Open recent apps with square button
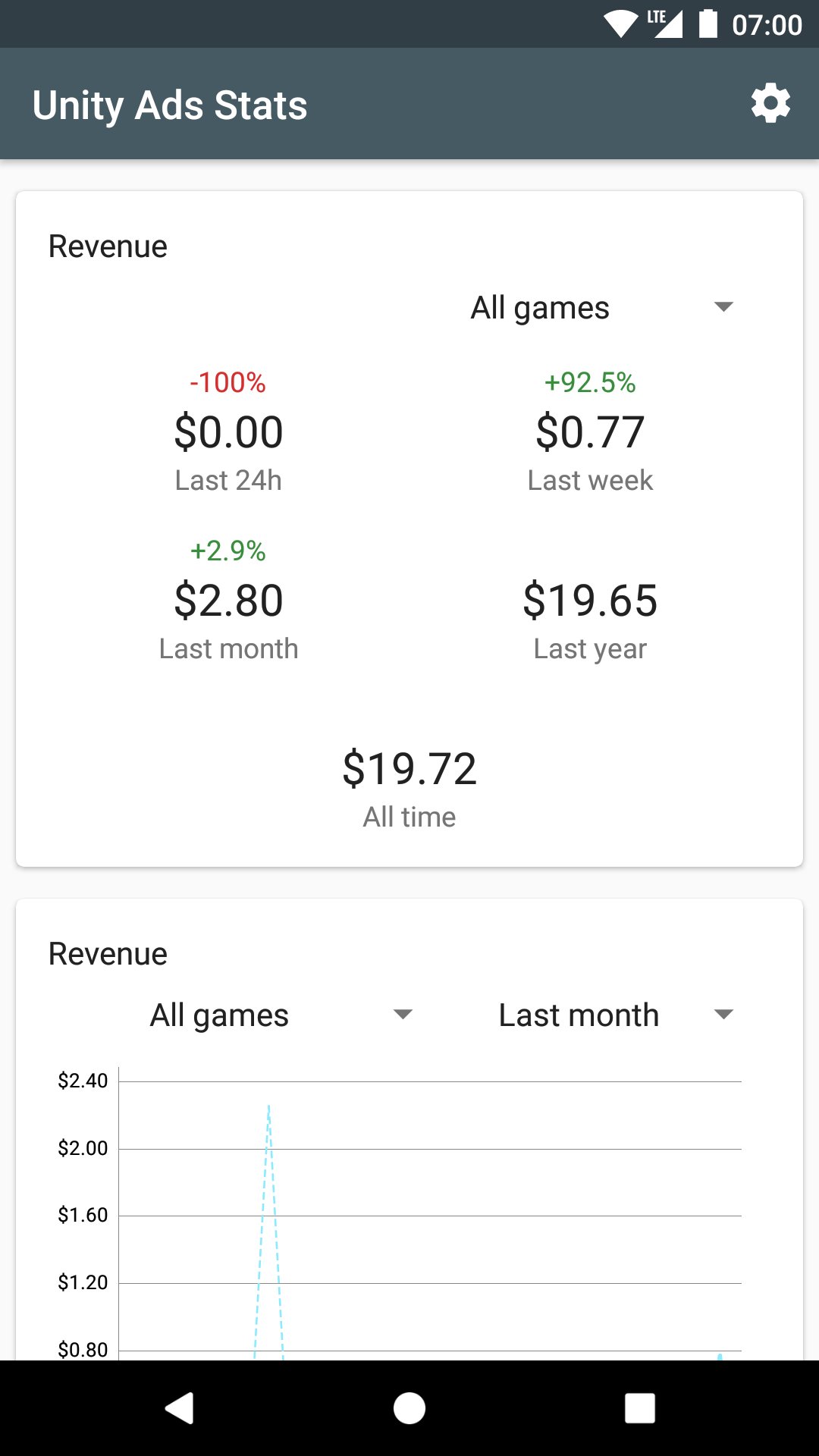 tap(639, 1408)
